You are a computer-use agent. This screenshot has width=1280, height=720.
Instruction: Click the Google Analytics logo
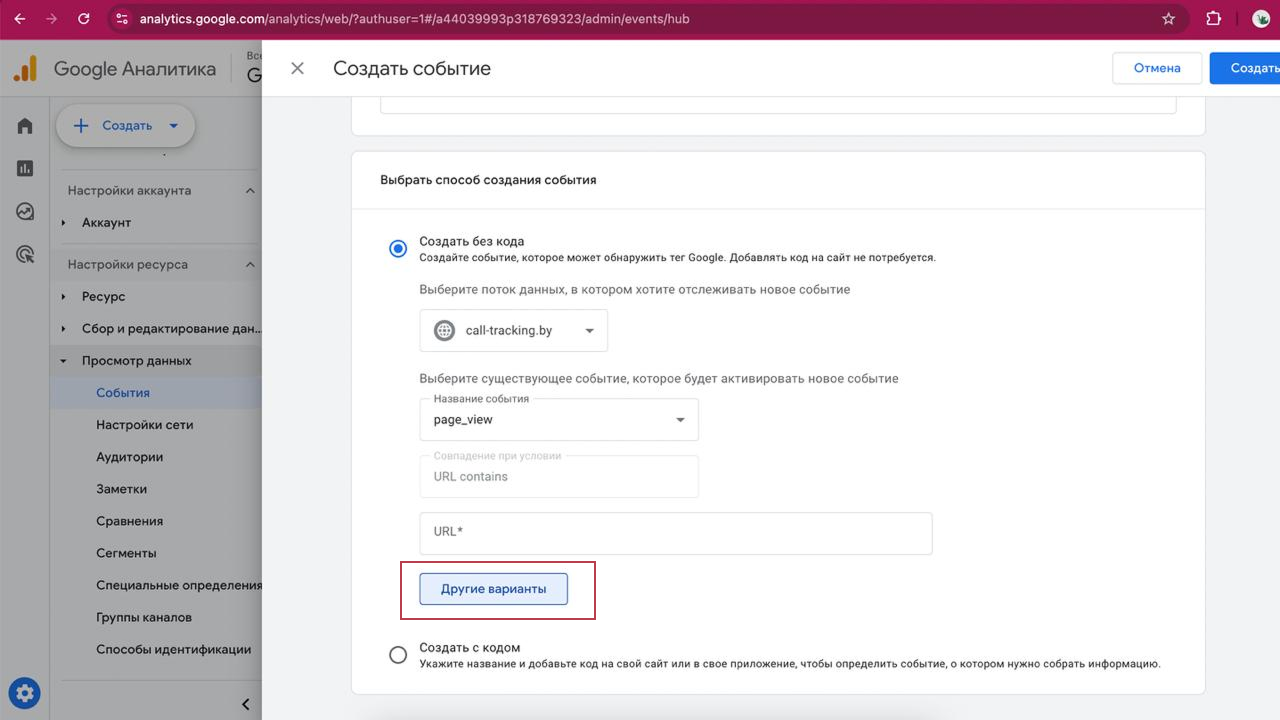tap(25, 69)
